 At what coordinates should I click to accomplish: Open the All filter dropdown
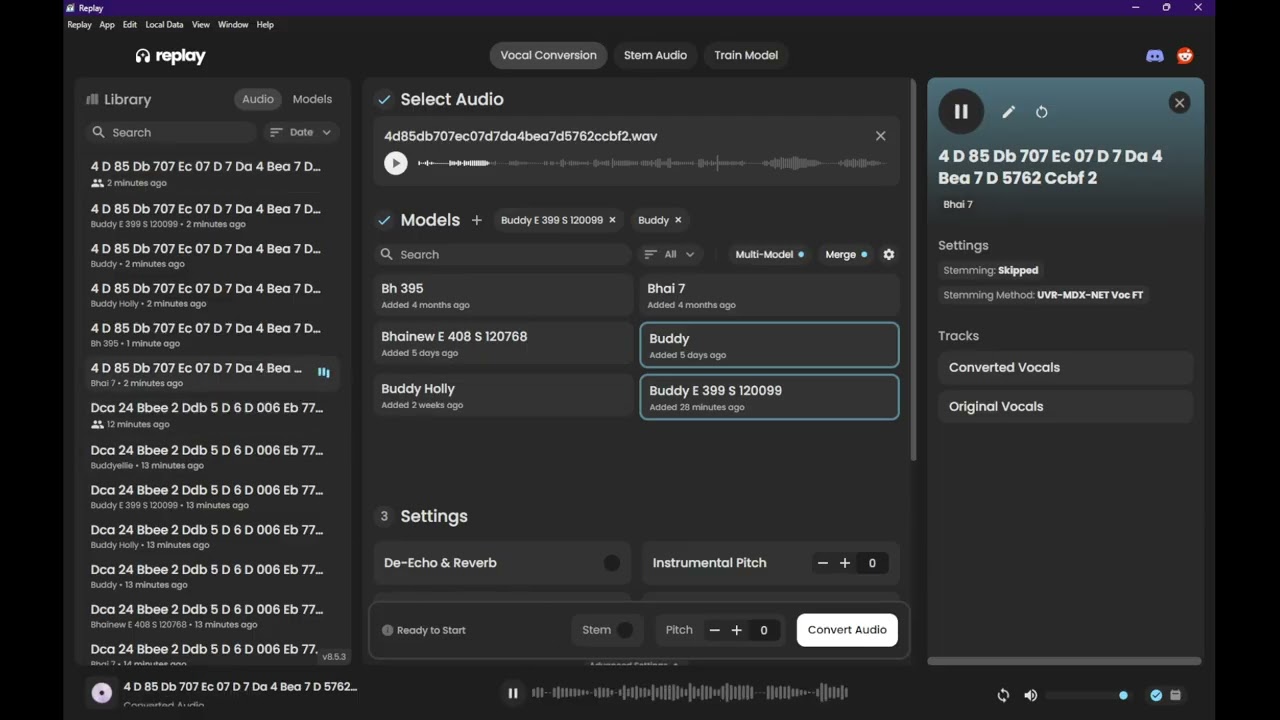coord(671,255)
